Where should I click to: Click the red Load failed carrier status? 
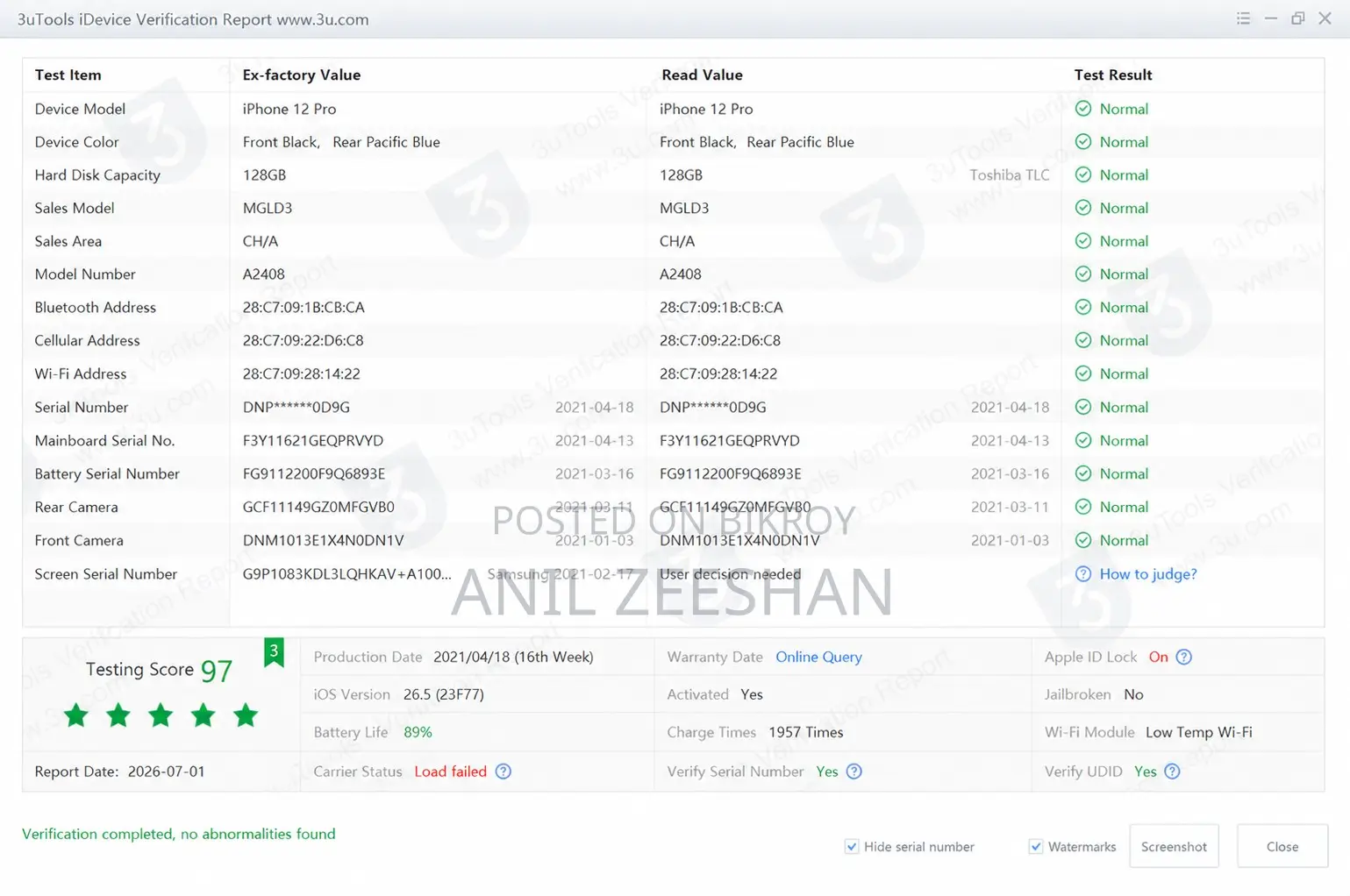coord(450,772)
